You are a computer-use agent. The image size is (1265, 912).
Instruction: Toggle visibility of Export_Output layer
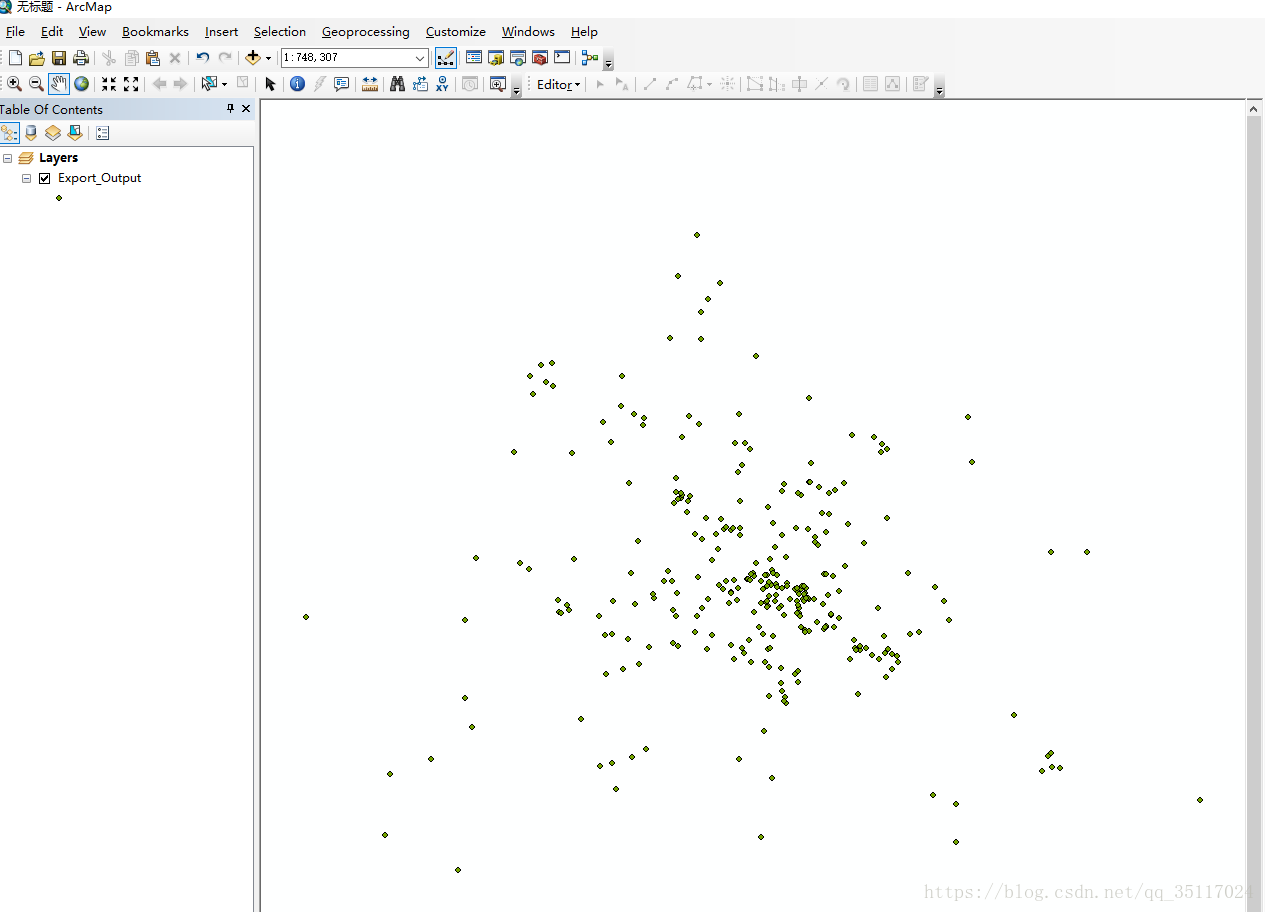(x=44, y=178)
